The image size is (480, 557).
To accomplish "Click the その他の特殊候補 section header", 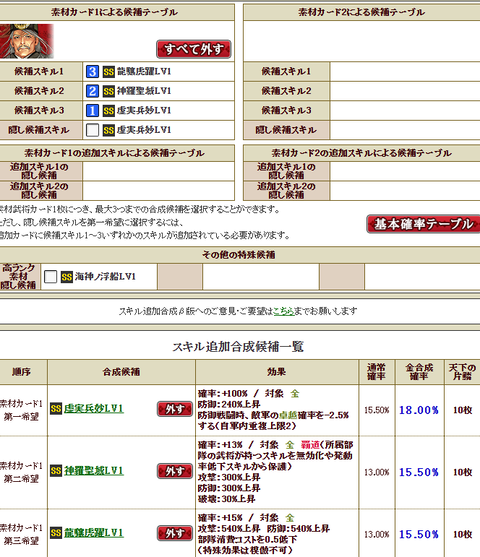I will [239, 255].
